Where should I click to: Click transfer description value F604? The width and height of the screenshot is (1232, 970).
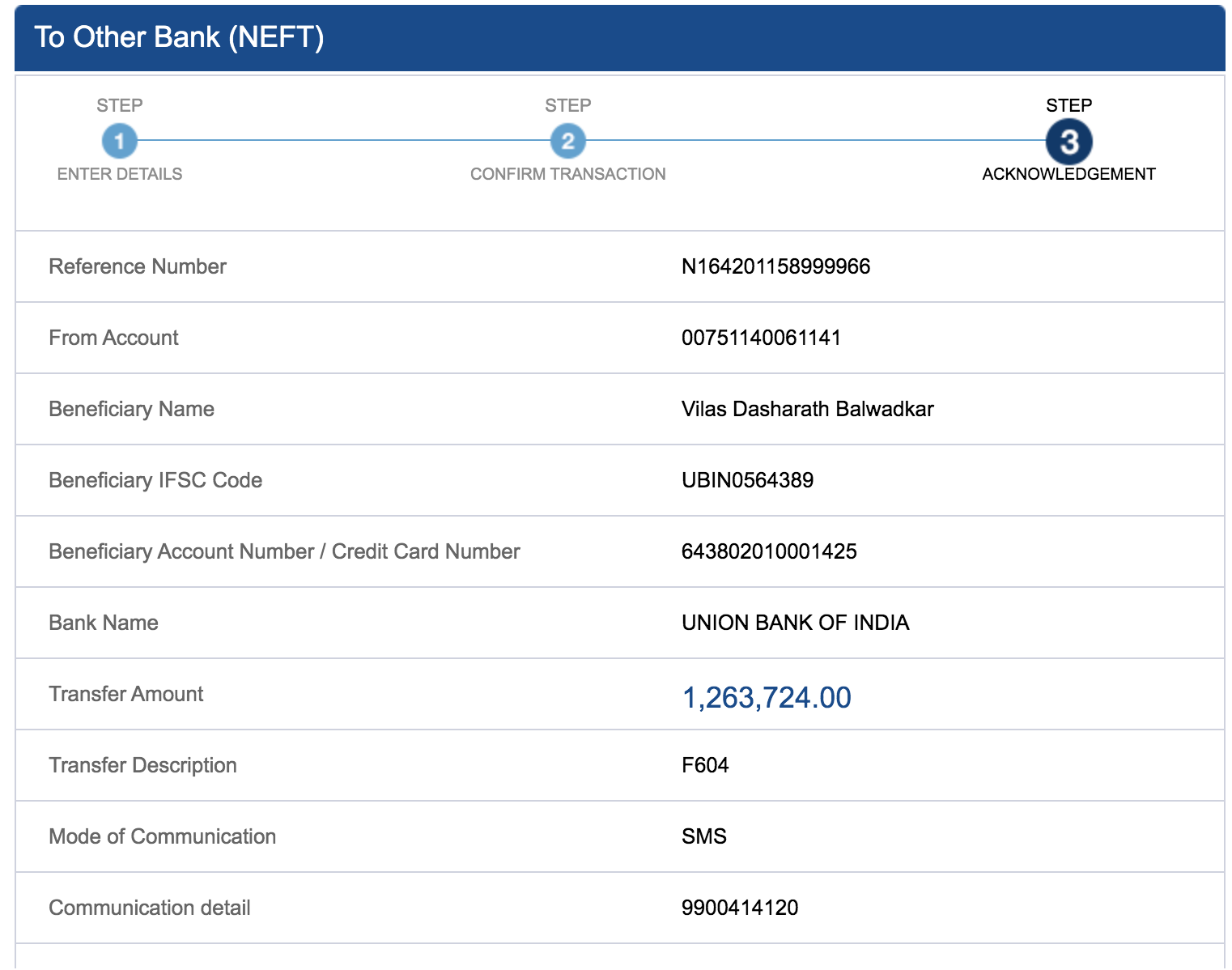705,765
